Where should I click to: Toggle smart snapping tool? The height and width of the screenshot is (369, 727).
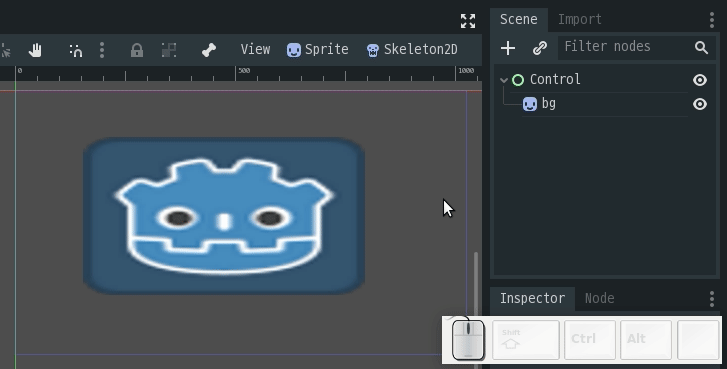click(x=76, y=50)
